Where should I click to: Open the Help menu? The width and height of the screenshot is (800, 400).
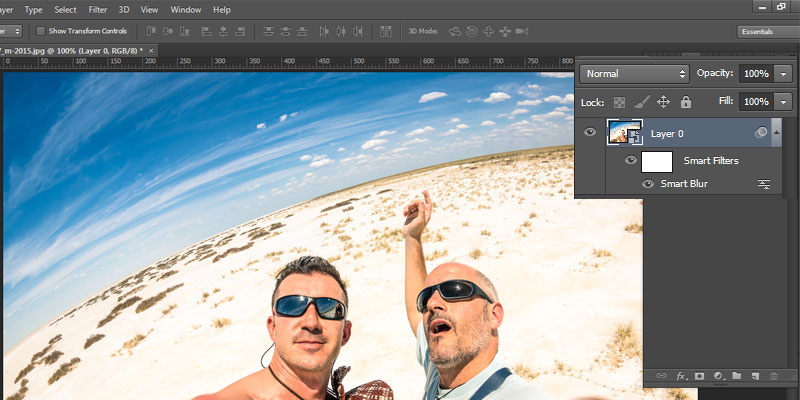tap(222, 10)
